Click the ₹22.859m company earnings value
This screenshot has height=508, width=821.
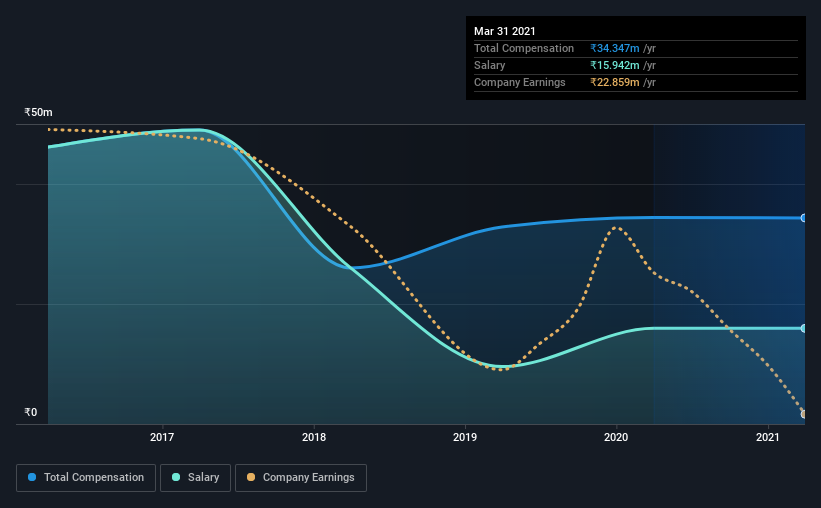[x=615, y=82]
